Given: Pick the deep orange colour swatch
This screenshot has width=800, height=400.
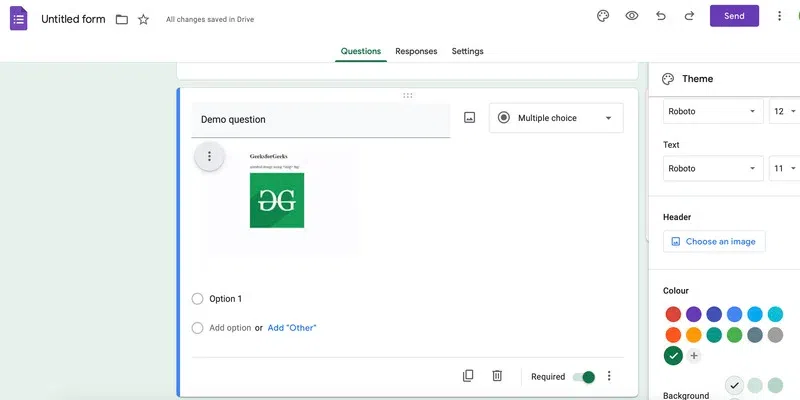Looking at the screenshot, I should [x=673, y=335].
